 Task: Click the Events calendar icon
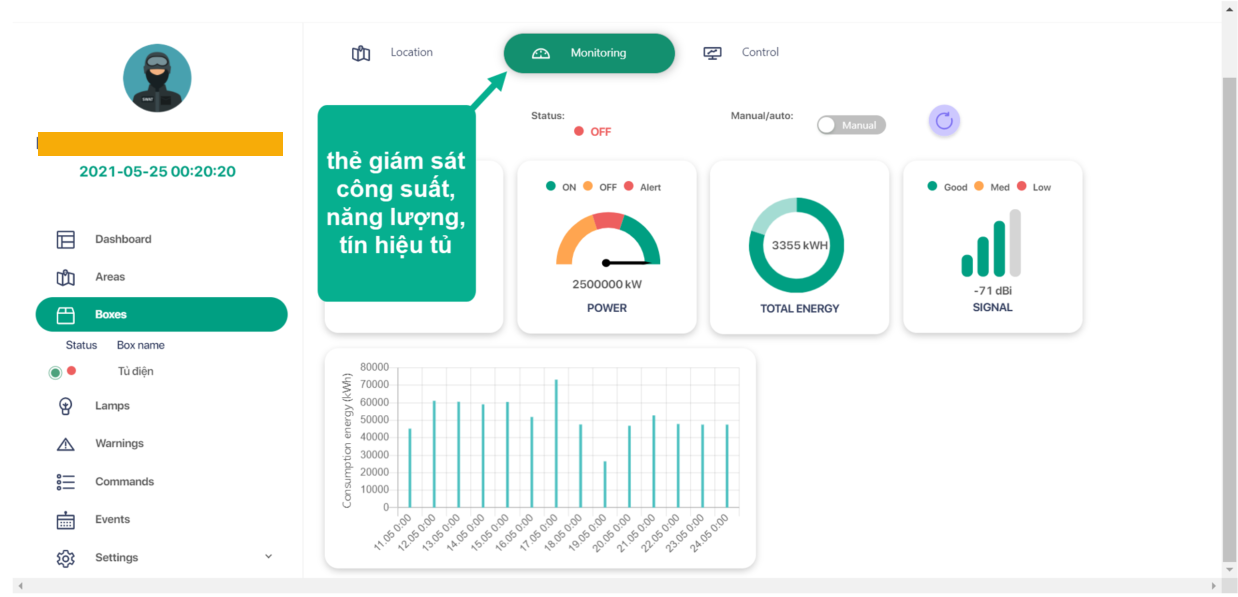(x=66, y=520)
